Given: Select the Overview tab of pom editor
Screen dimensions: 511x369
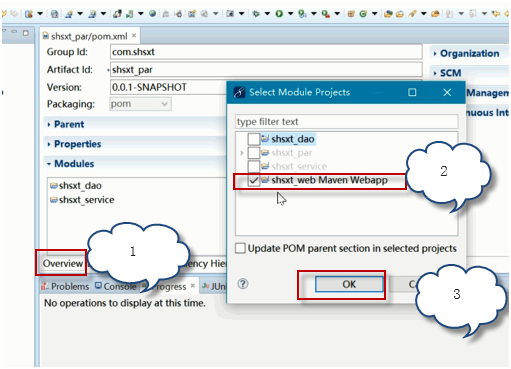Looking at the screenshot, I should pos(63,263).
